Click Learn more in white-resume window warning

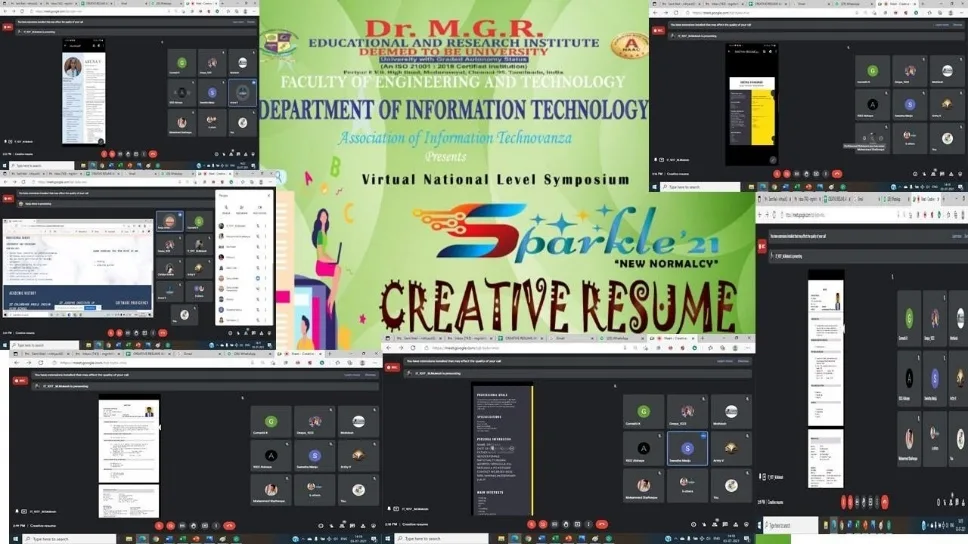tap(352, 375)
